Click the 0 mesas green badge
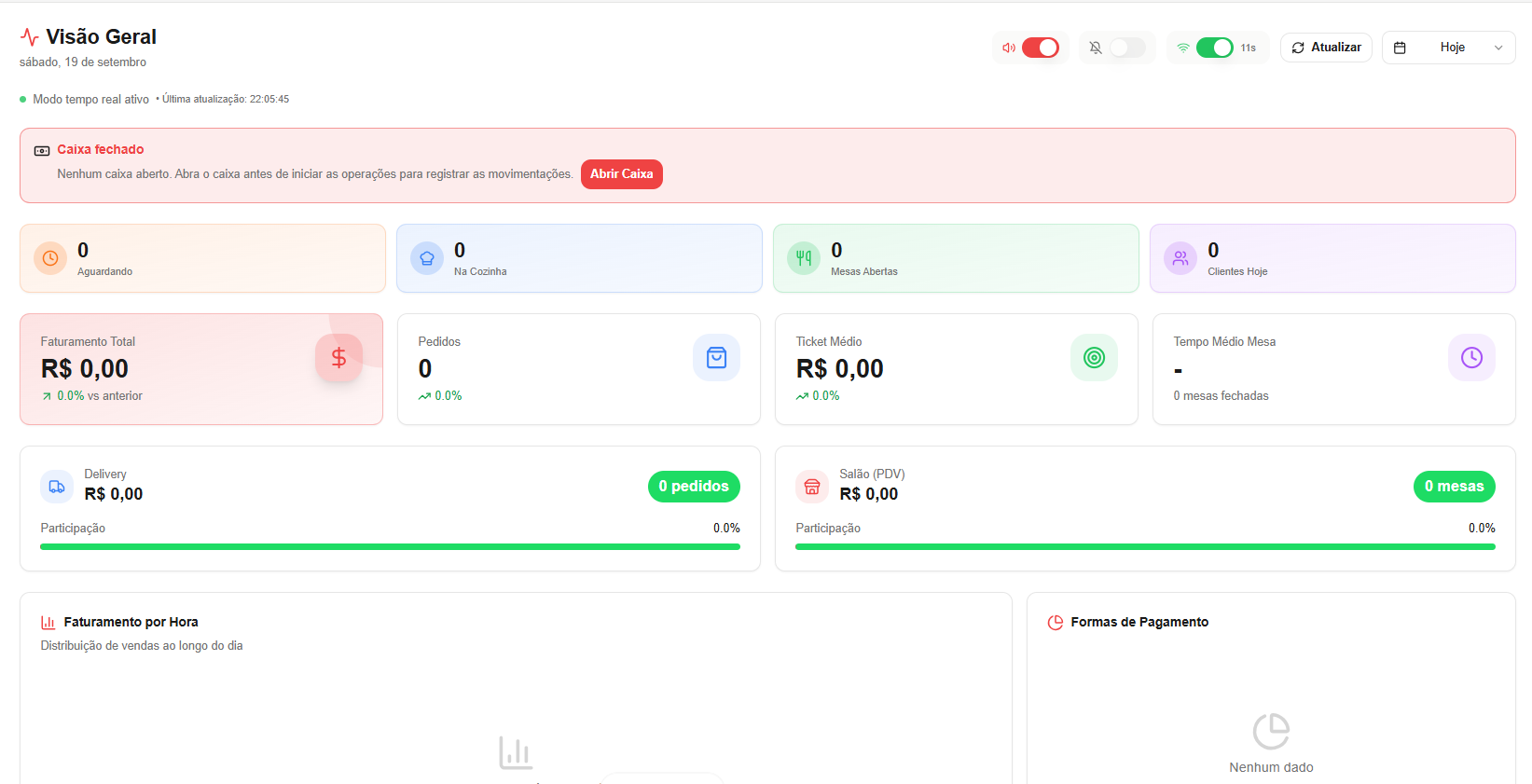This screenshot has width=1532, height=784. click(1455, 487)
